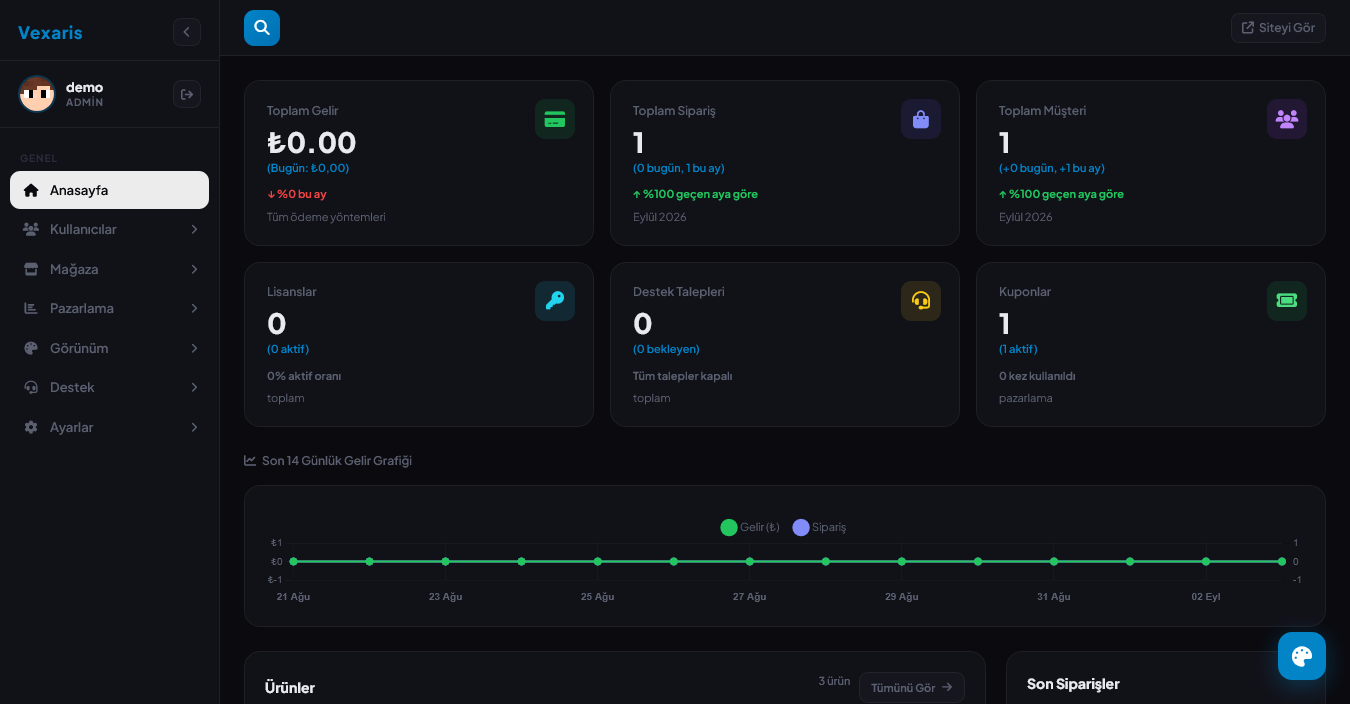Image resolution: width=1350 pixels, height=704 pixels.
Task: Collapse the sidebar with the arrow button
Action: tap(187, 32)
